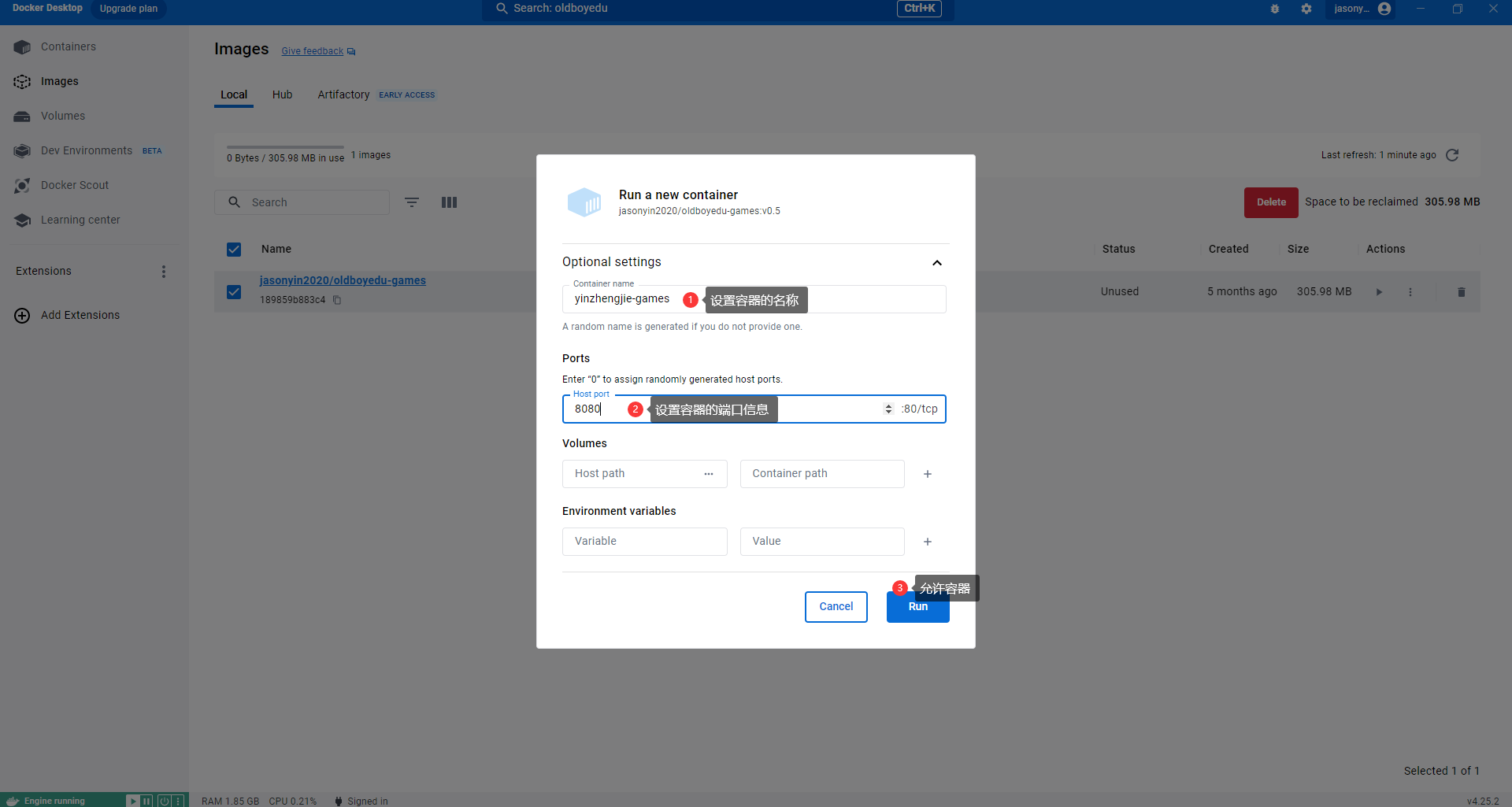Cancel the new container dialog
This screenshot has width=1512, height=807.
[836, 607]
